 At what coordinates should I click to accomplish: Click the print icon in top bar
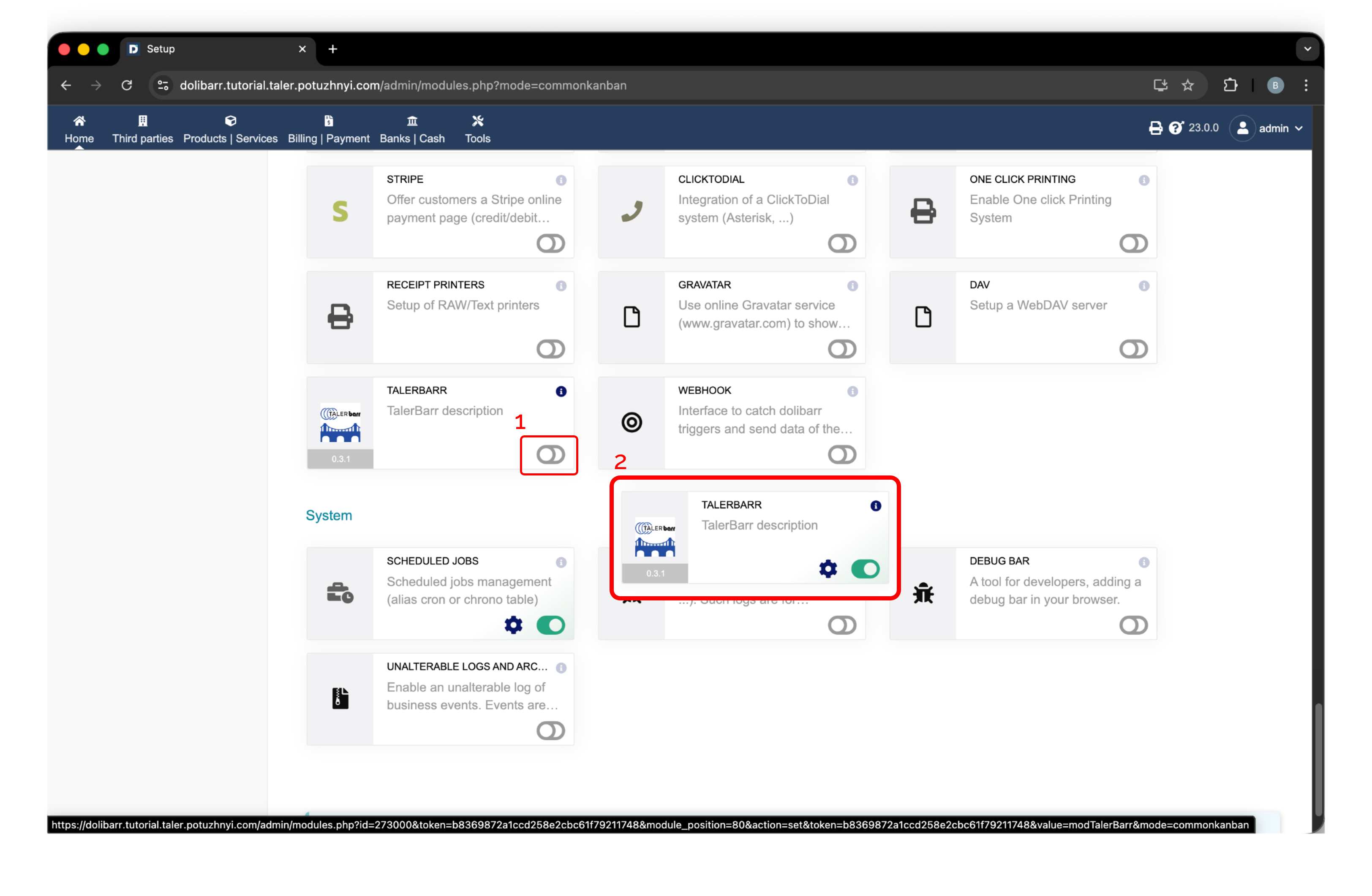point(1155,128)
